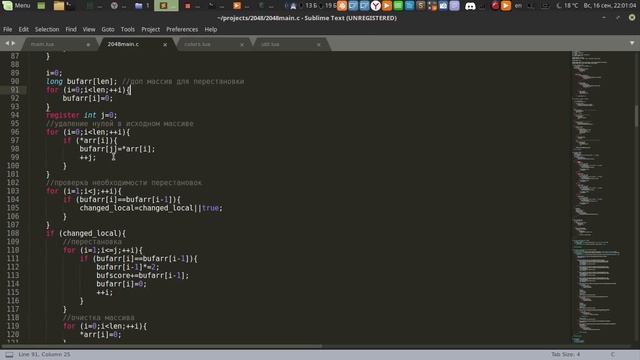Launch the terminal from the panel
Image resolution: width=640 pixels, height=360 pixels.
70,6
